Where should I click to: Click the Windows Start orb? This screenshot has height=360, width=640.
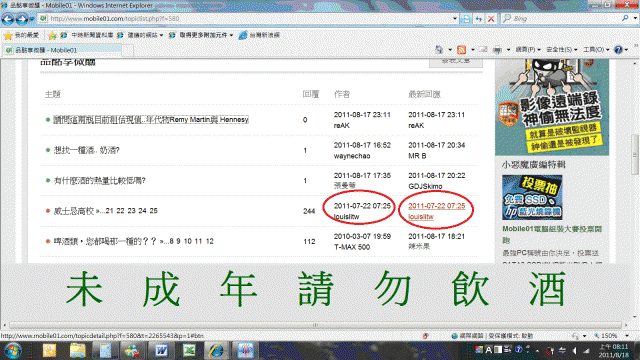[x=13, y=351]
